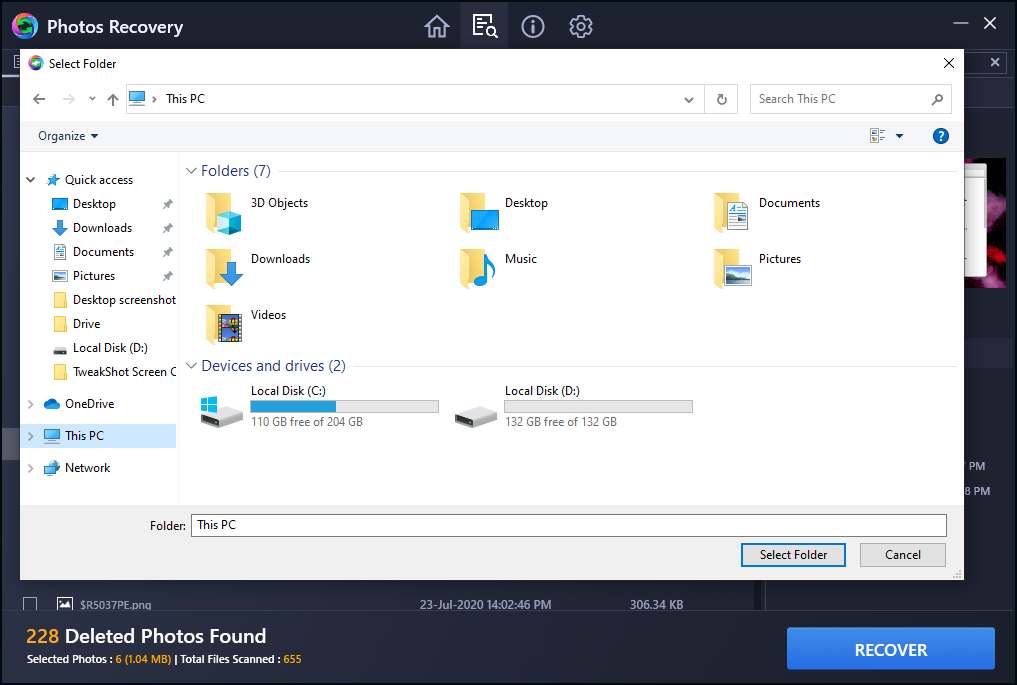Viewport: 1017px width, 685px height.
Task: Click the $R5037PE.png file name
Action: (x=115, y=605)
